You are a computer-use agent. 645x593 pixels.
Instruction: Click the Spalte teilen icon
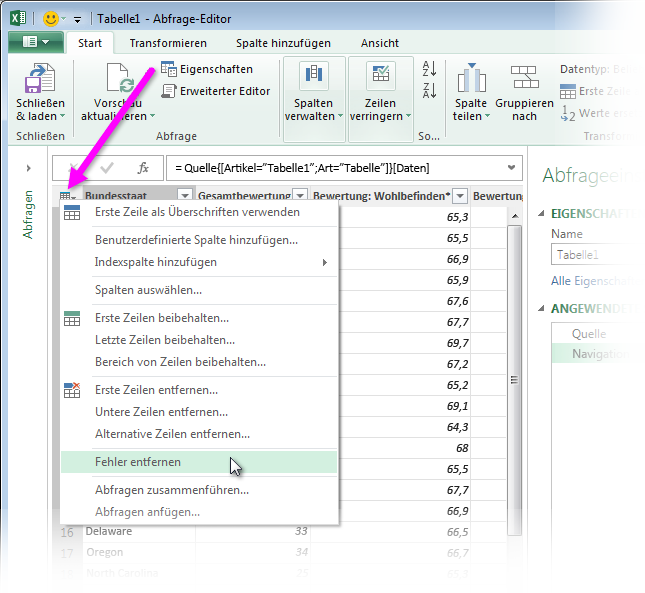[x=471, y=77]
